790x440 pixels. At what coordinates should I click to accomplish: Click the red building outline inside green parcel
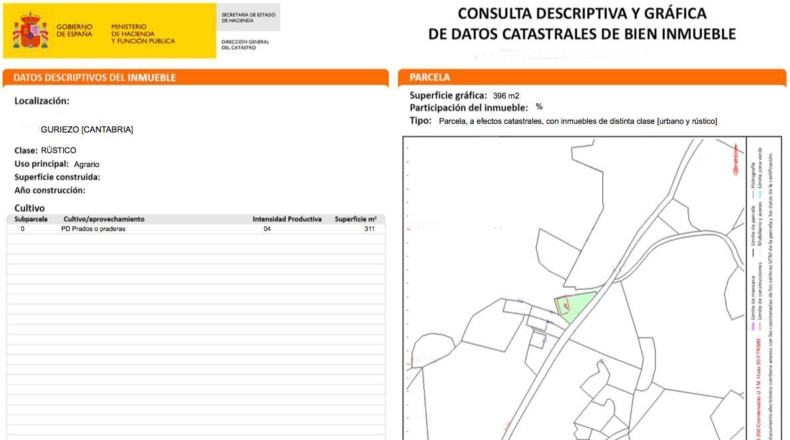[563, 305]
